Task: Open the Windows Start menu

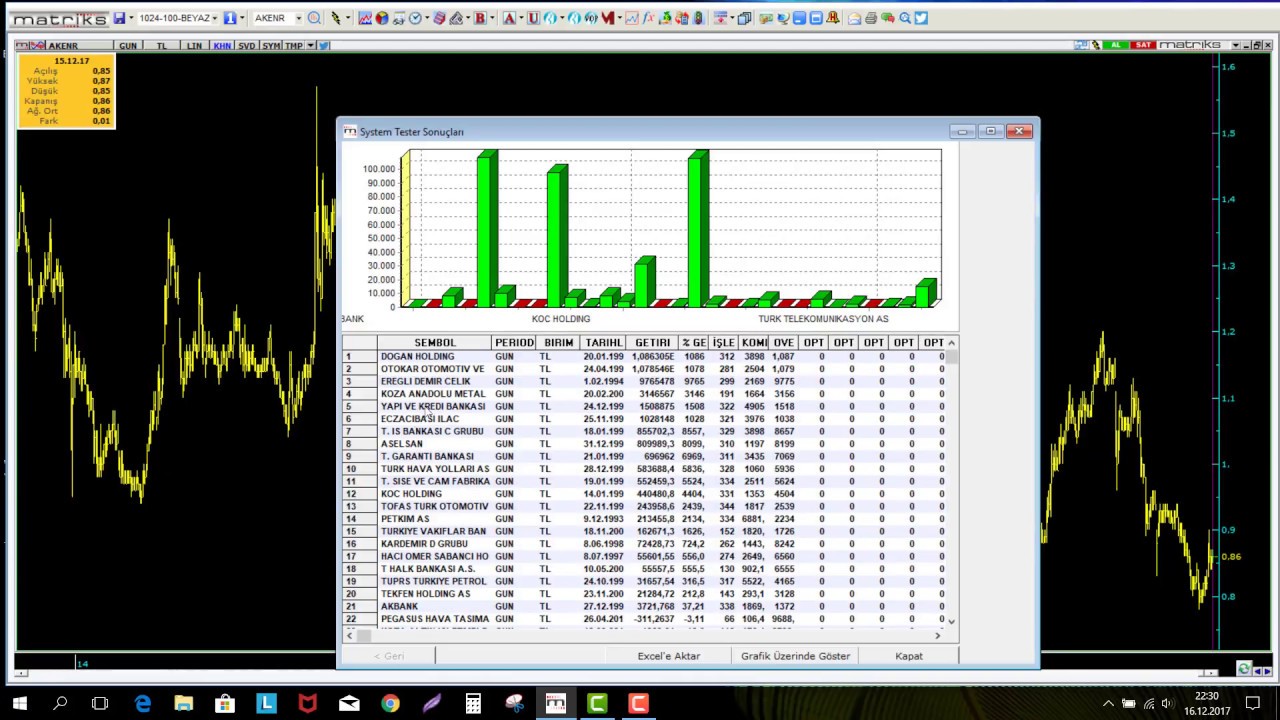Action: (x=19, y=703)
